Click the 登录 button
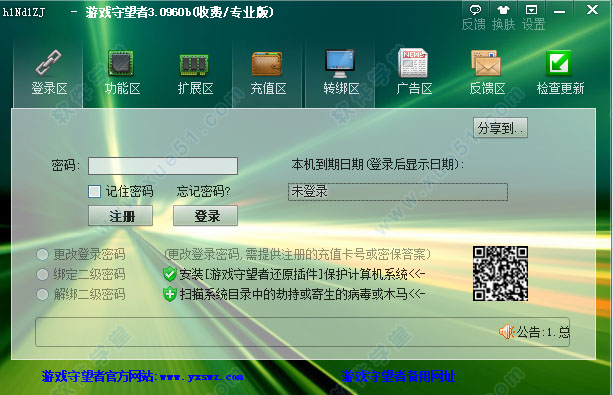Screen dimensions: 613x395 click(x=206, y=215)
